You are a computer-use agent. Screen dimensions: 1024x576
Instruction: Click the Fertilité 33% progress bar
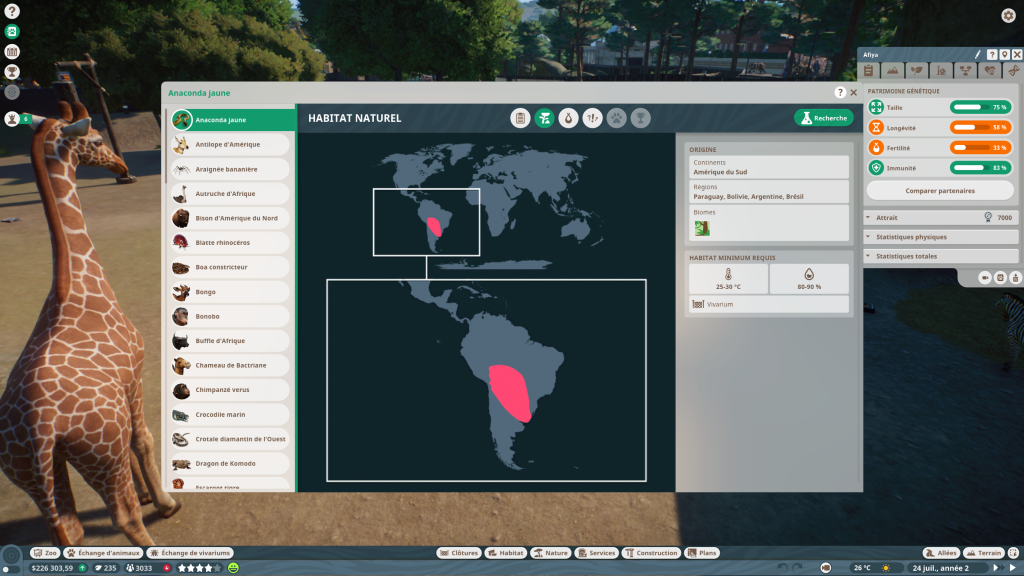pos(979,147)
